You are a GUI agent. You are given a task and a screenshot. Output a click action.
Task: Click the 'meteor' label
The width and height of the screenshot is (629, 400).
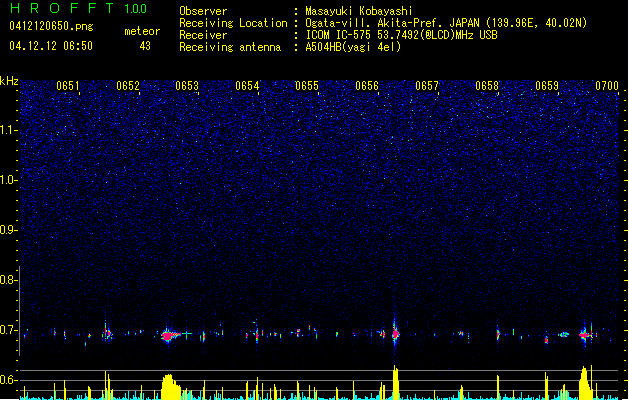pos(142,31)
